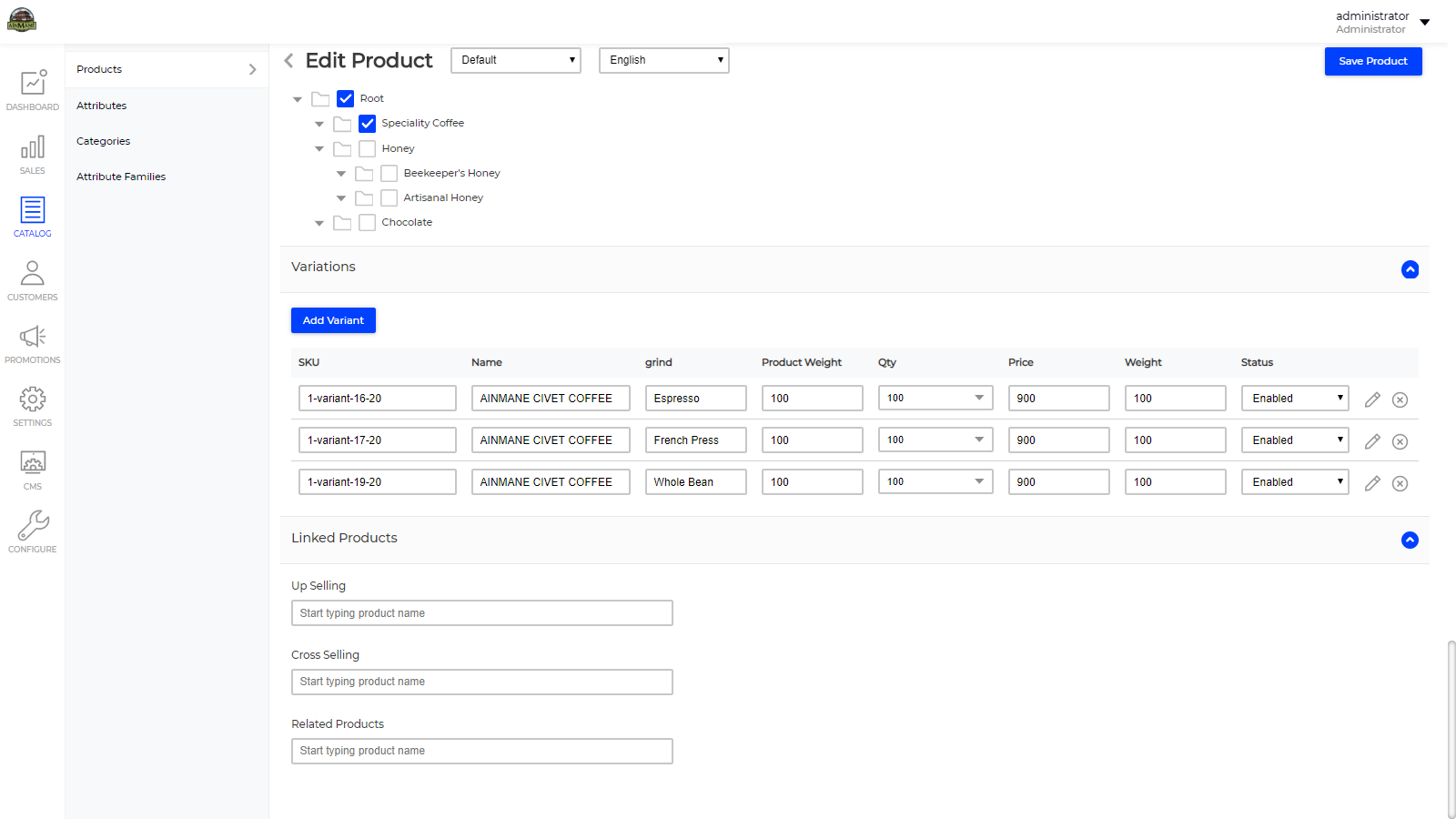Click the page vertical scrollbar

(1451, 728)
